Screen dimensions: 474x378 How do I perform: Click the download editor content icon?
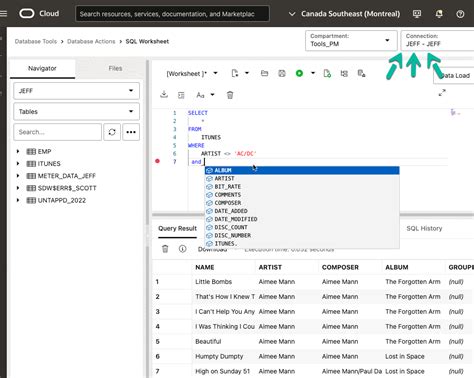(164, 95)
